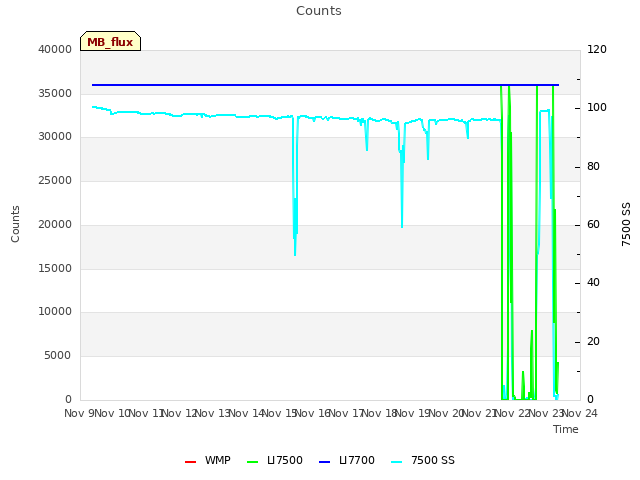
Task: Click the chart title 'Counts'
Action: [319, 11]
